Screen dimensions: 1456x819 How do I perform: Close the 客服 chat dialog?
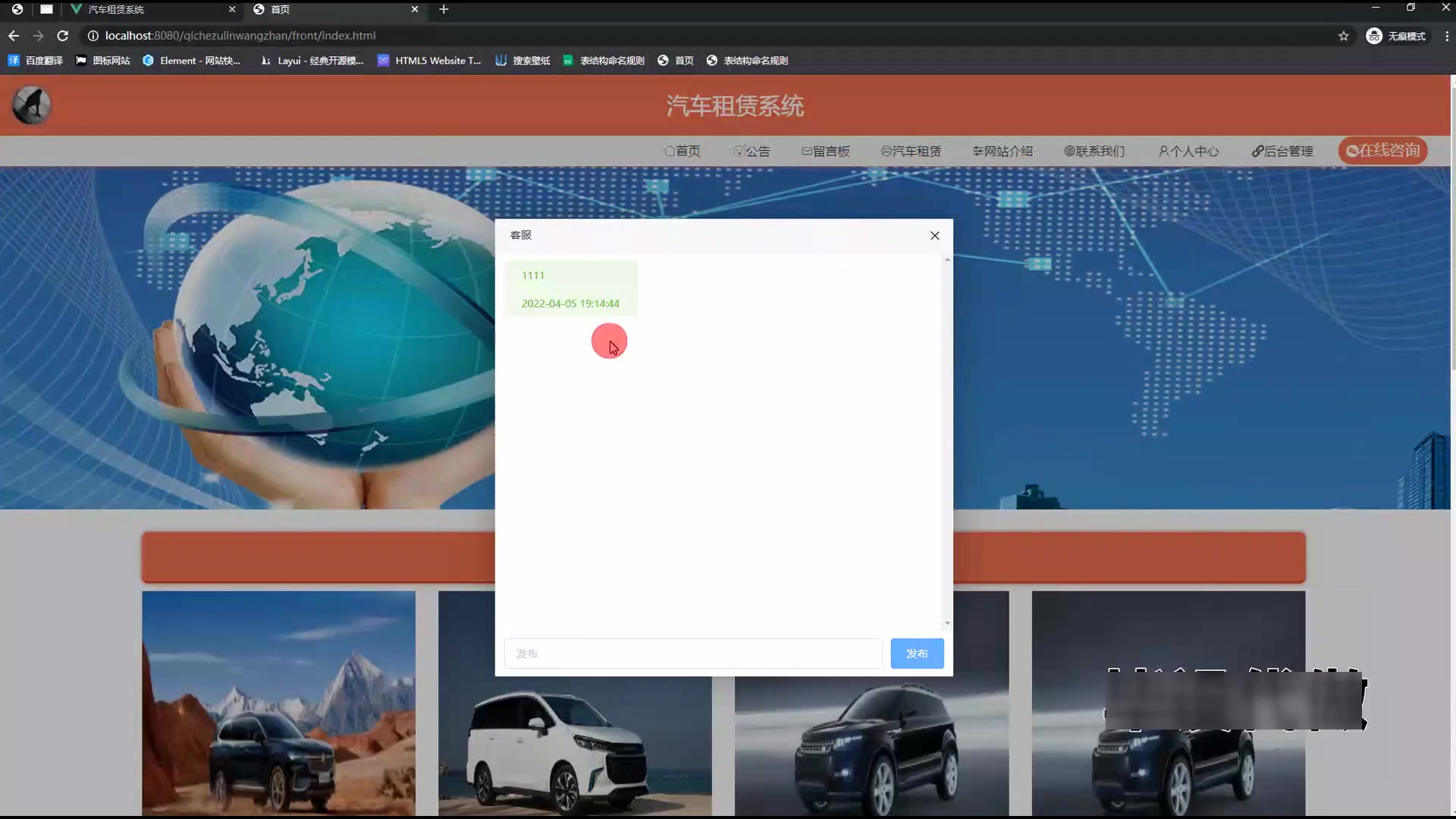934,235
